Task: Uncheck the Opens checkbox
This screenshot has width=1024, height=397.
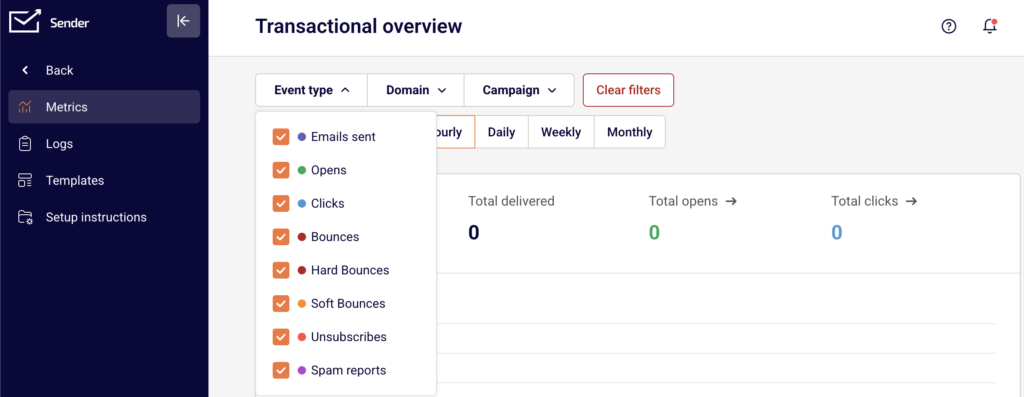Action: [x=281, y=170]
